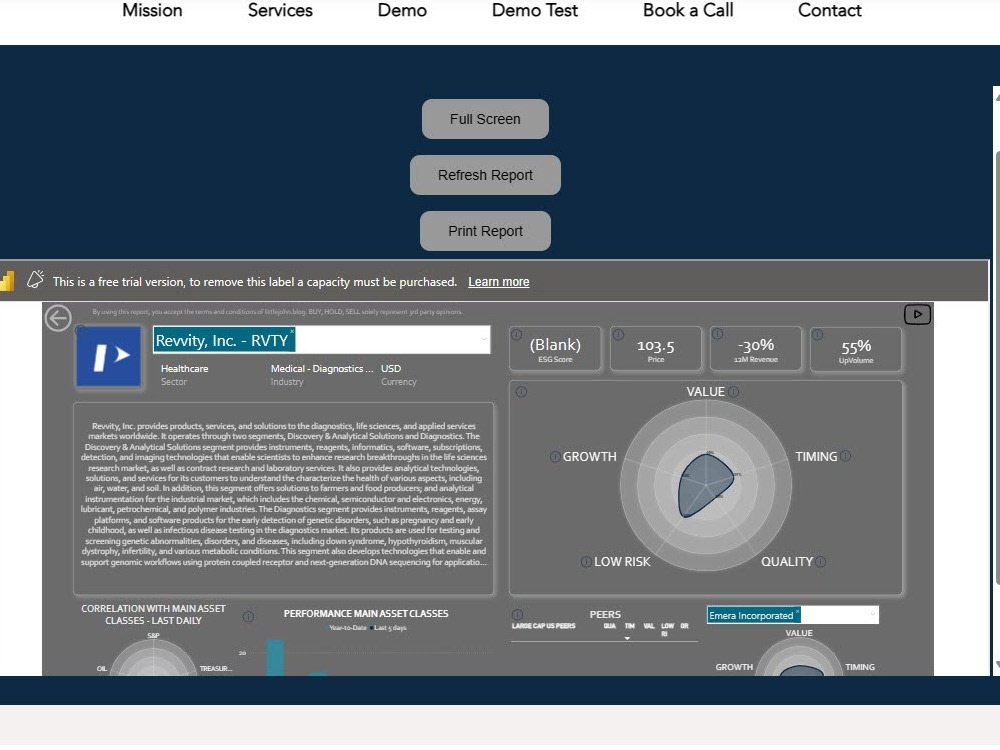Image resolution: width=1000 pixels, height=750 pixels.
Task: Select the Revvity, Inc. - RVTY text field
Action: click(321, 340)
